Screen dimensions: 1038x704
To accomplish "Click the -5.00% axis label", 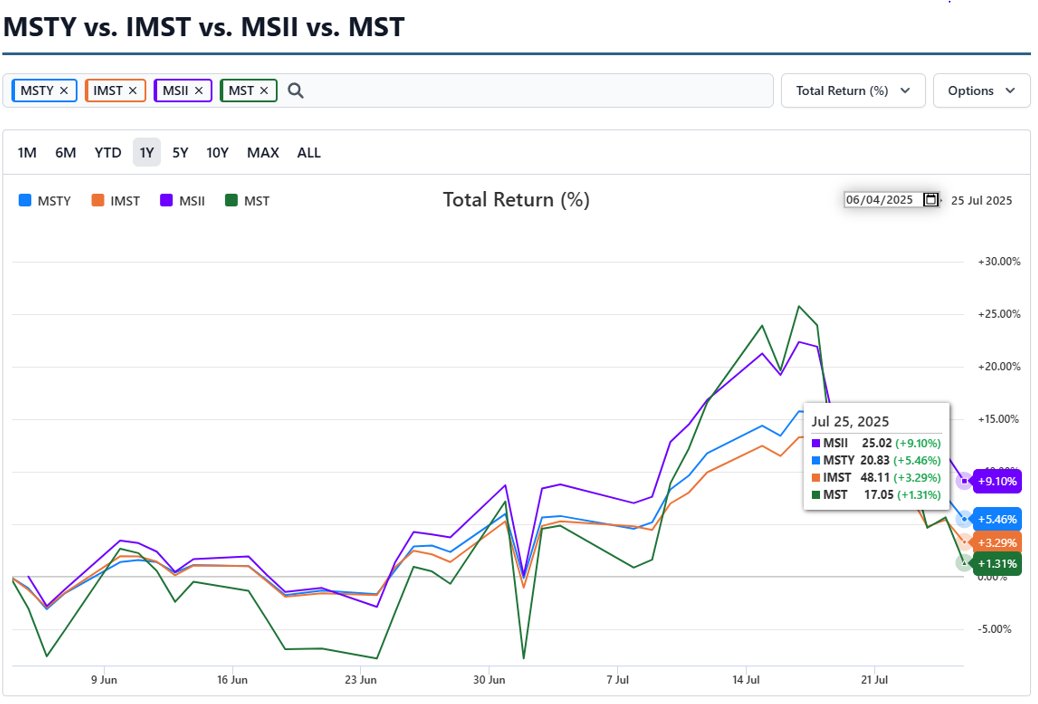I will [994, 629].
